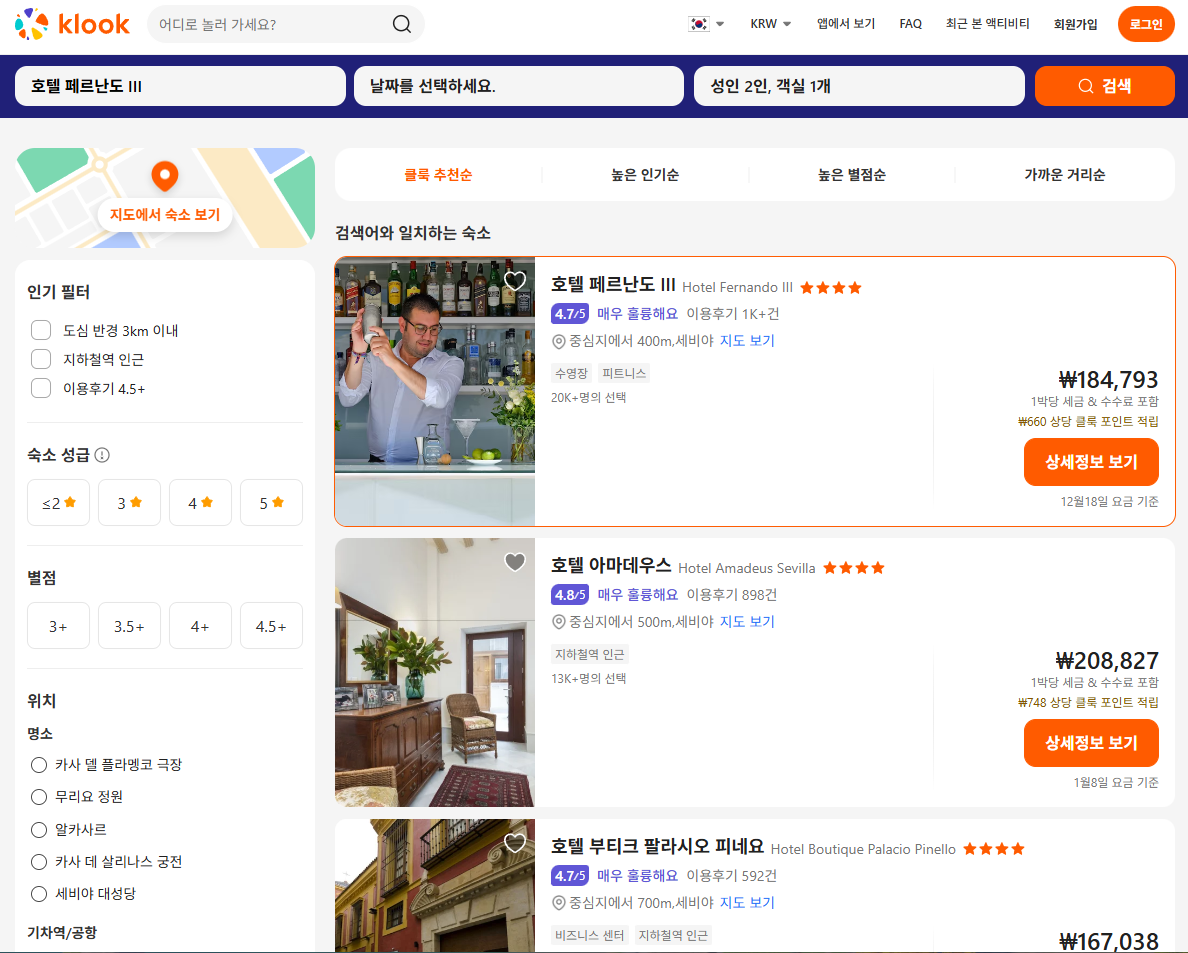Click the map pin icon on map thumbnail

pos(164,176)
